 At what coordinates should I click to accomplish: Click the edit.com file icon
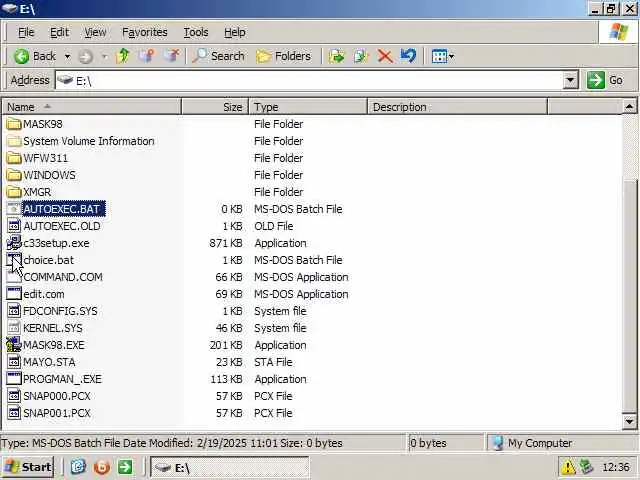coord(14,294)
